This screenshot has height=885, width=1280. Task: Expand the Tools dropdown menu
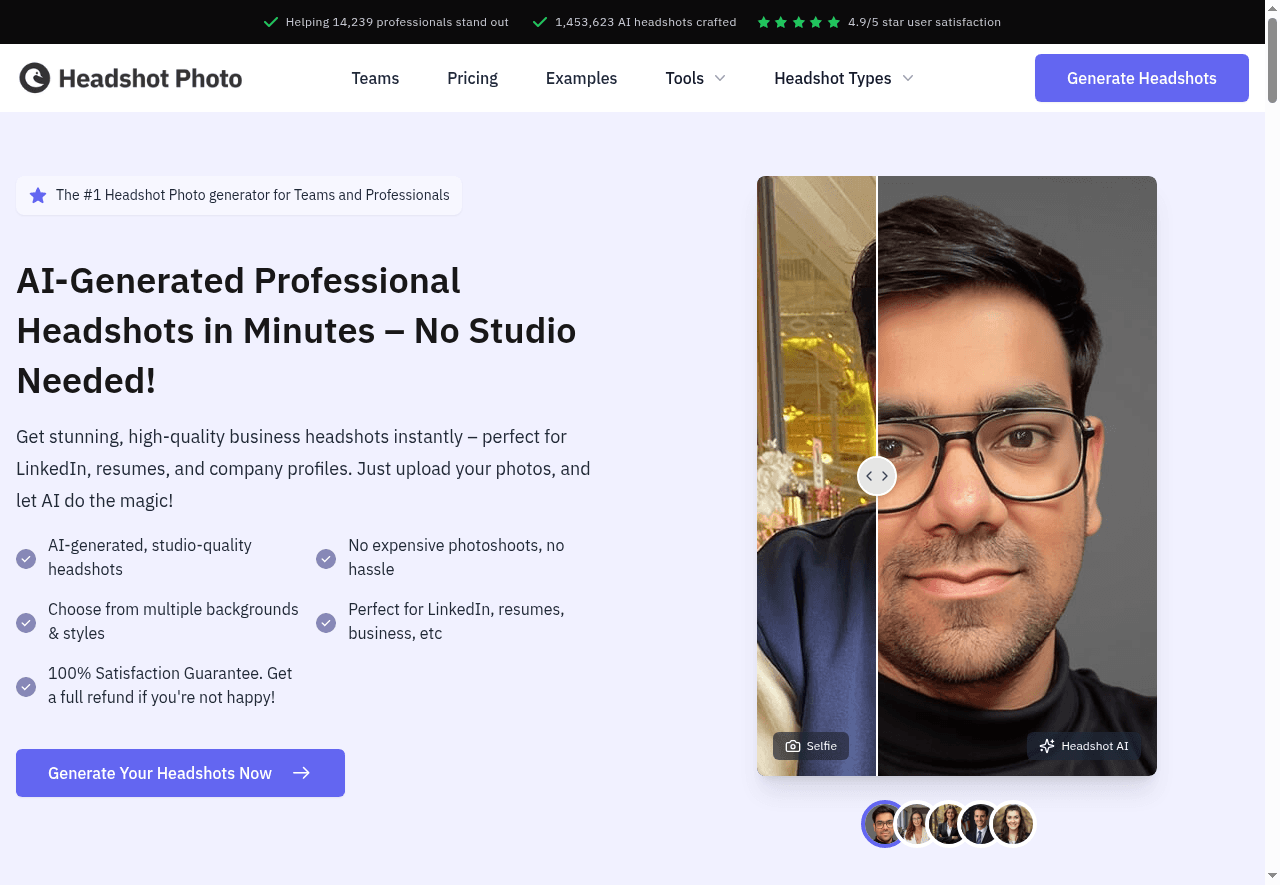[695, 78]
